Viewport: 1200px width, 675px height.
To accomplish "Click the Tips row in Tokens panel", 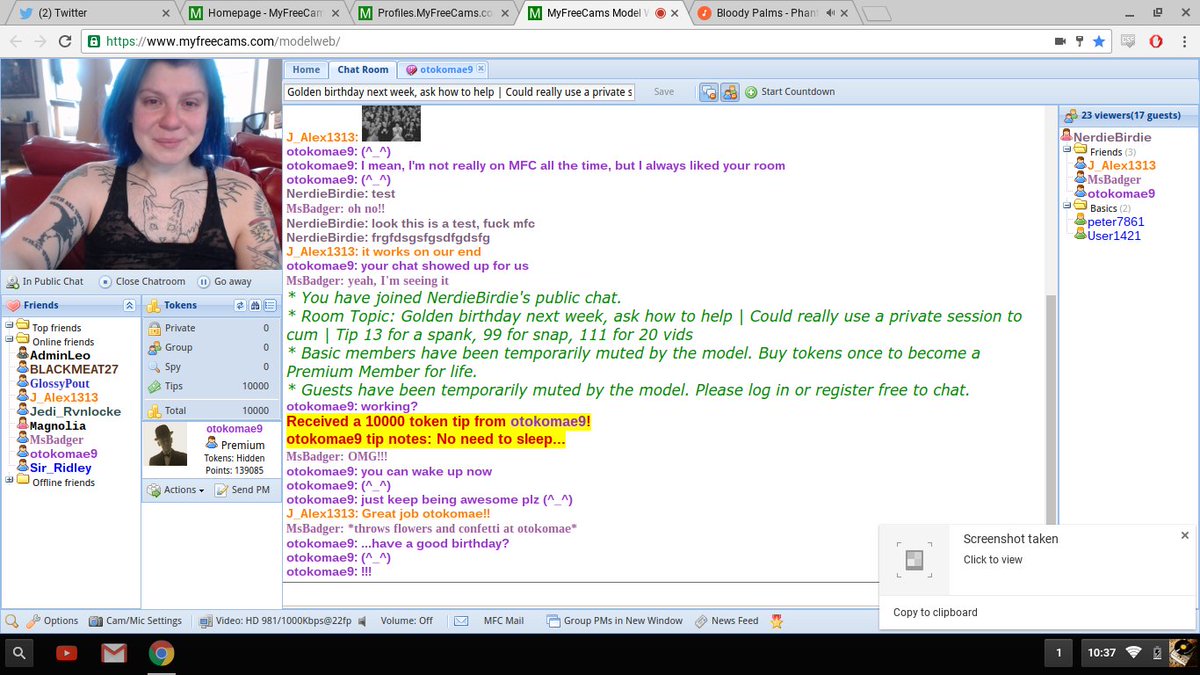I will (208, 386).
